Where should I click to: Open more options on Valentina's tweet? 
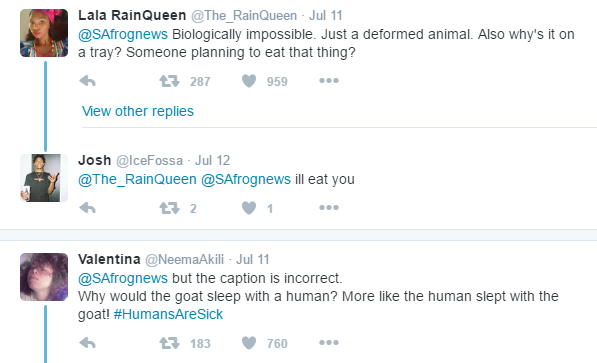(329, 342)
